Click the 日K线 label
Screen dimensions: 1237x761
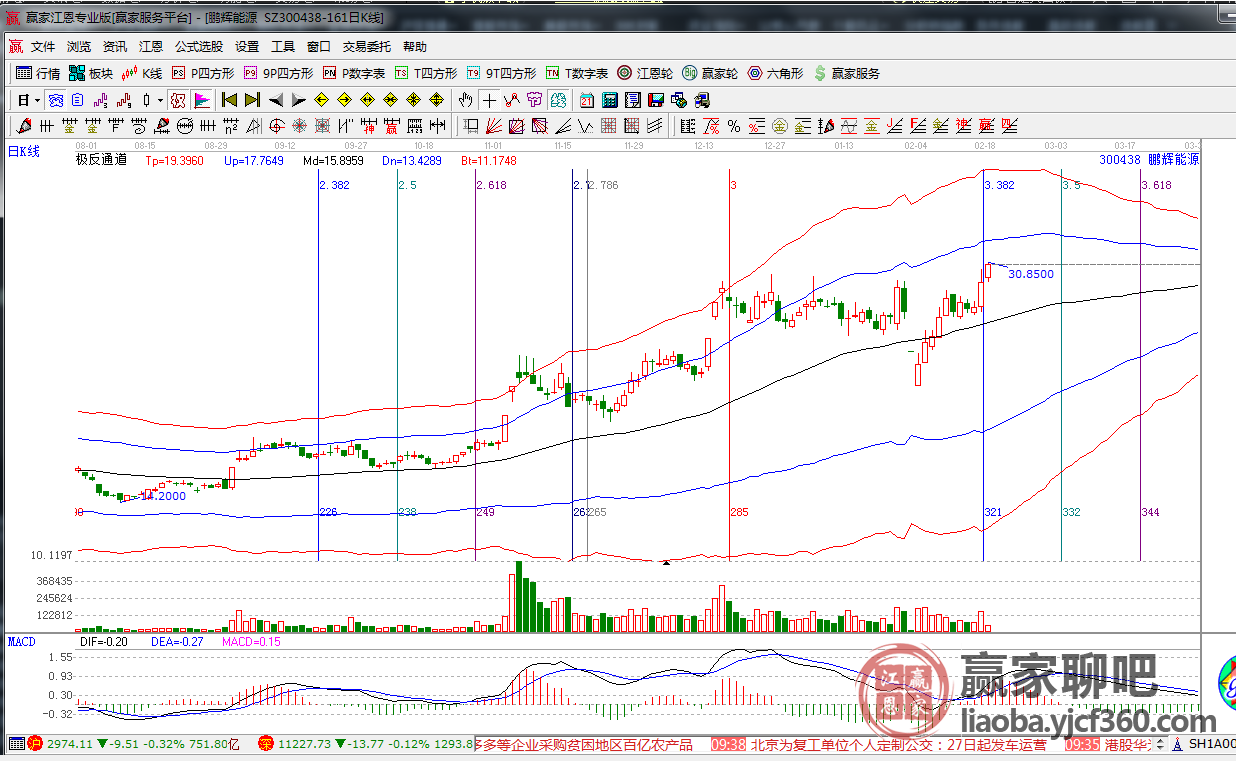(23, 152)
